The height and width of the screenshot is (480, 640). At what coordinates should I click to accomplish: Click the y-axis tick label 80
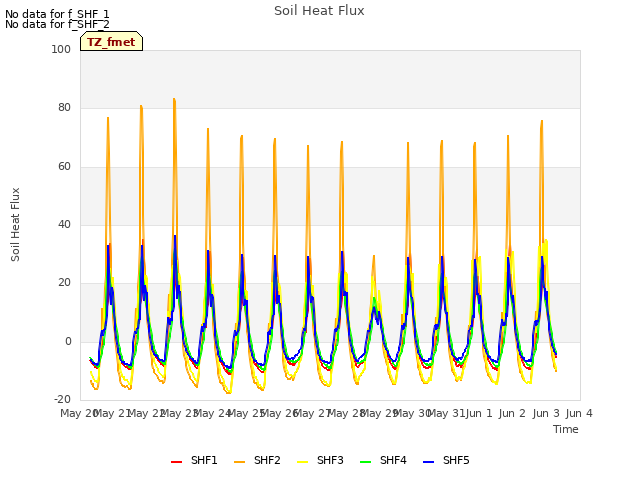tap(64, 108)
